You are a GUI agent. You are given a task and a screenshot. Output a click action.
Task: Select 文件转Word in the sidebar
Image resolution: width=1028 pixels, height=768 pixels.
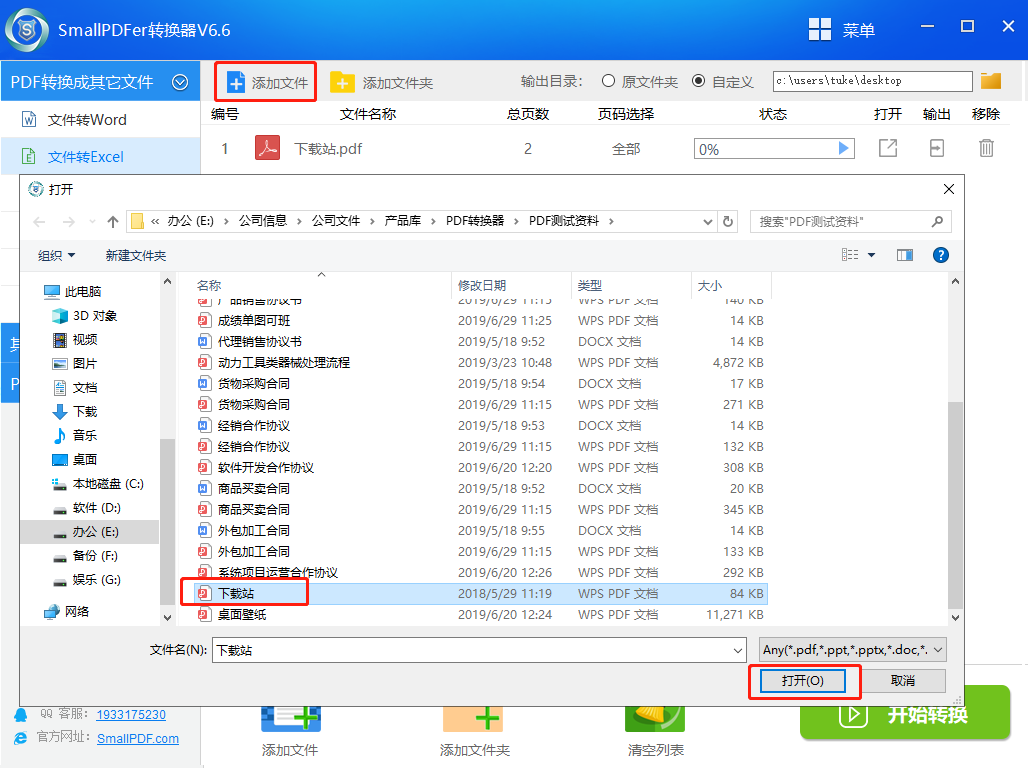(x=100, y=120)
